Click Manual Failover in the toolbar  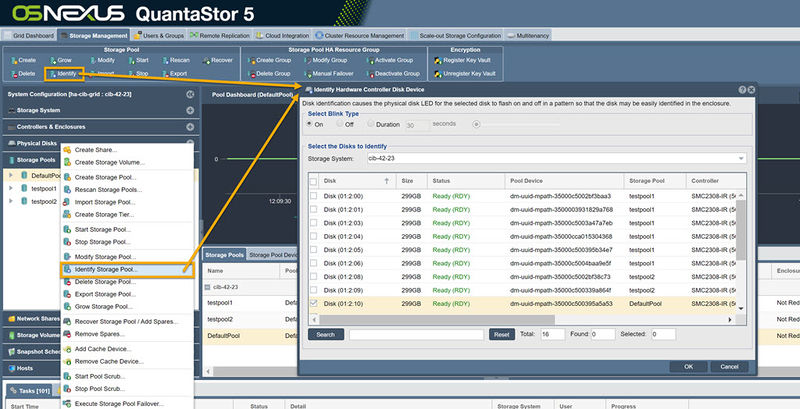(x=329, y=74)
